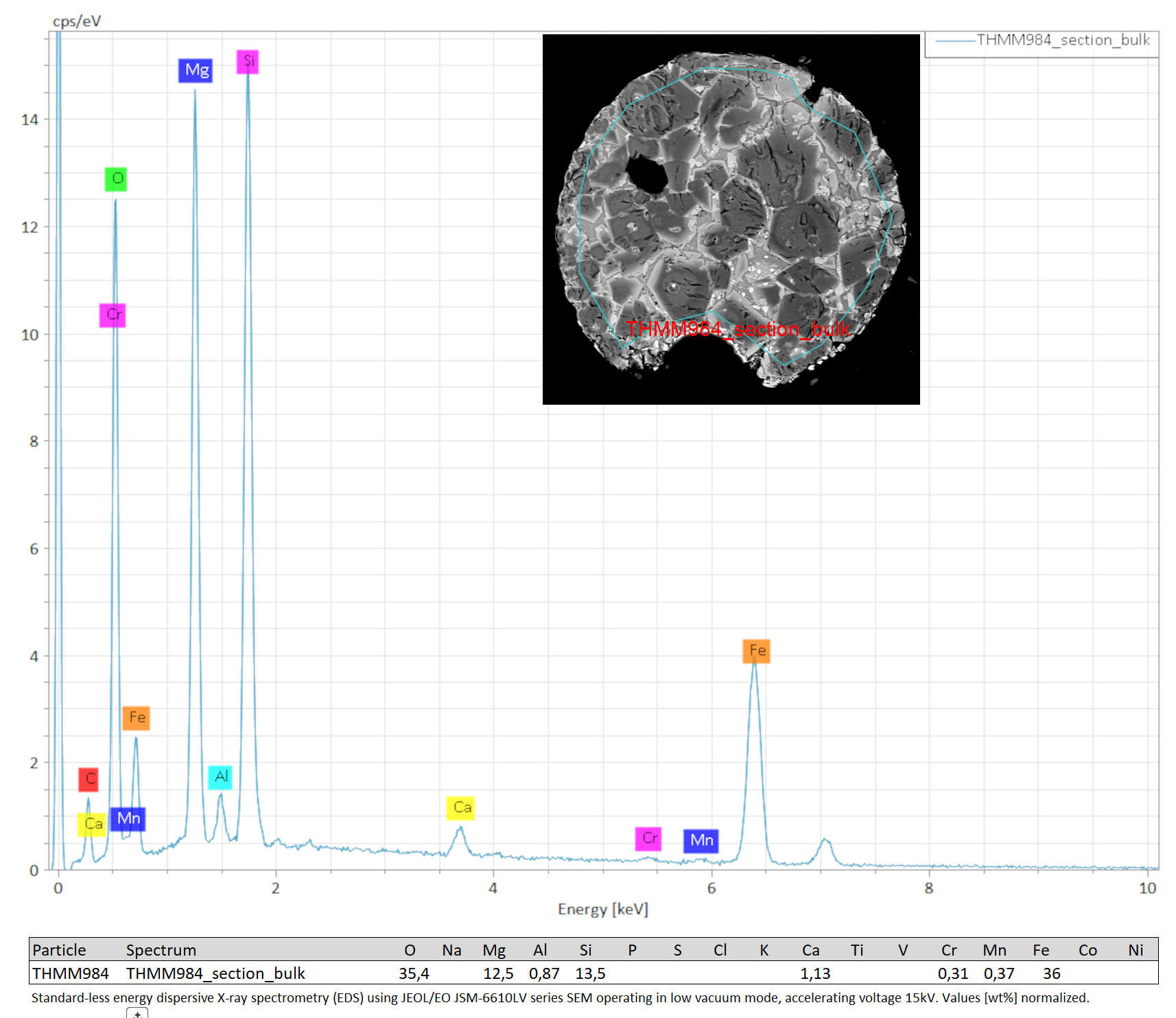The height and width of the screenshot is (1018, 1176).
Task: Click the Energy [keV] axis title
Action: (603, 910)
